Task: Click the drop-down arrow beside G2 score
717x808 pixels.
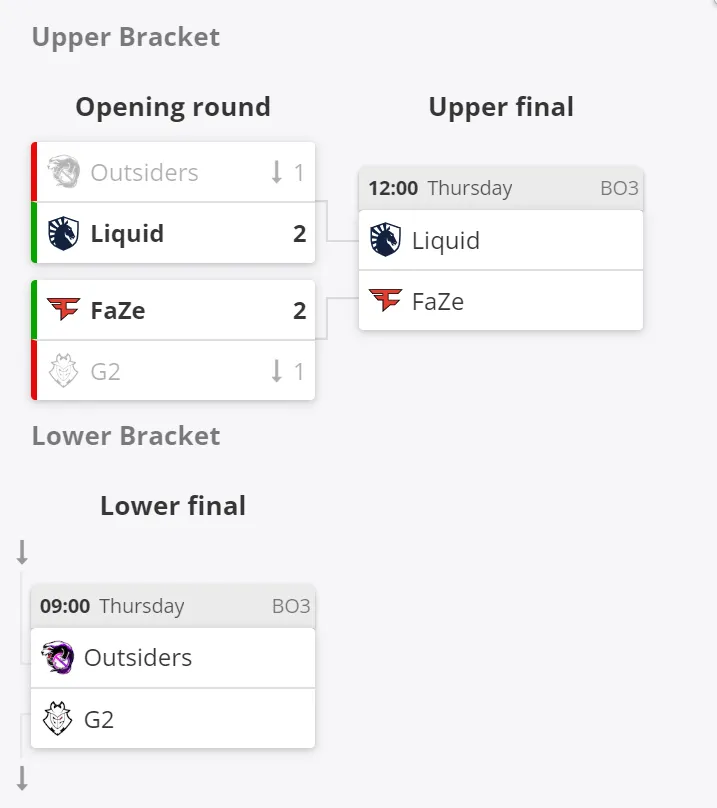Action: 277,371
